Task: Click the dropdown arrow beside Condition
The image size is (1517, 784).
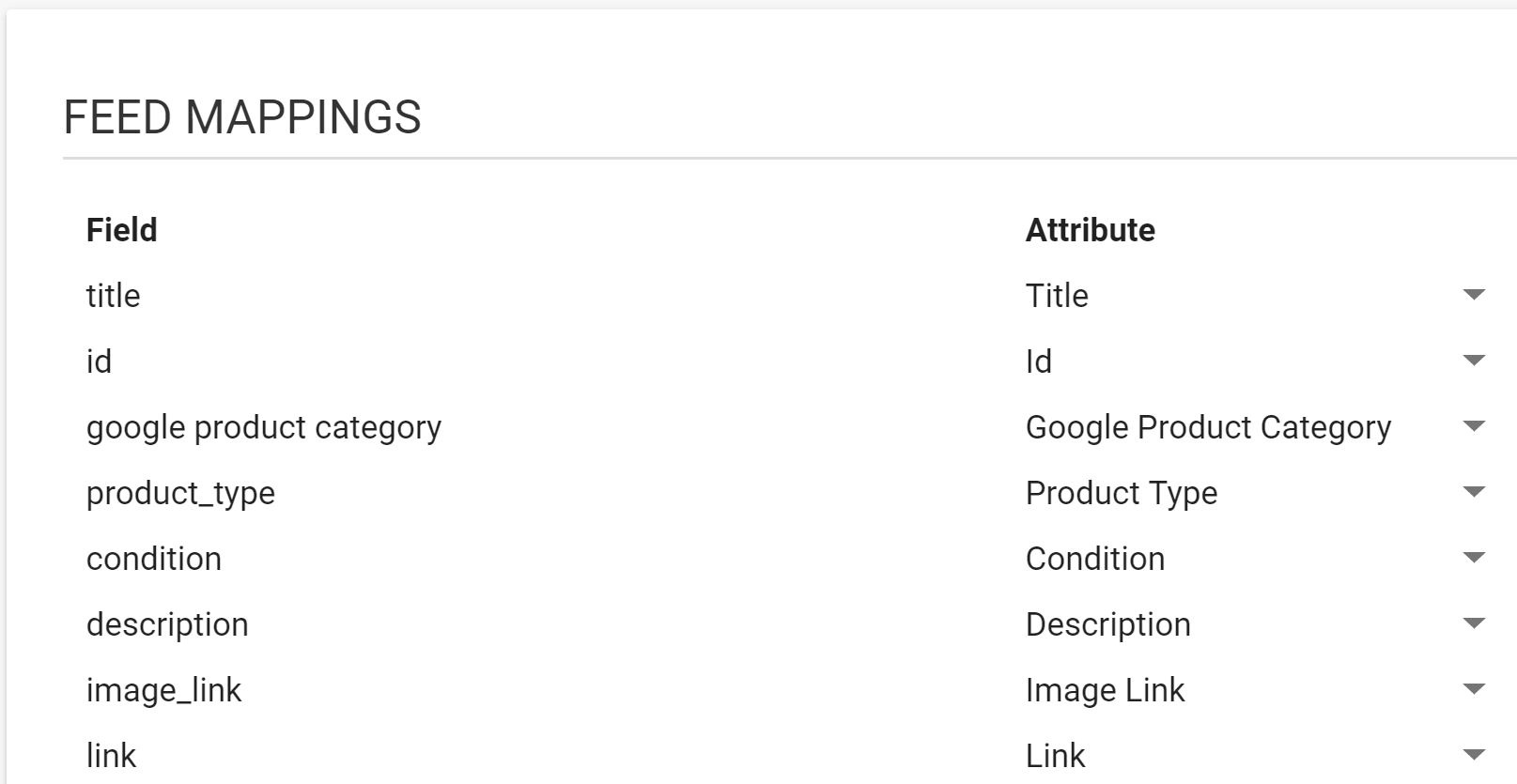Action: (1474, 559)
